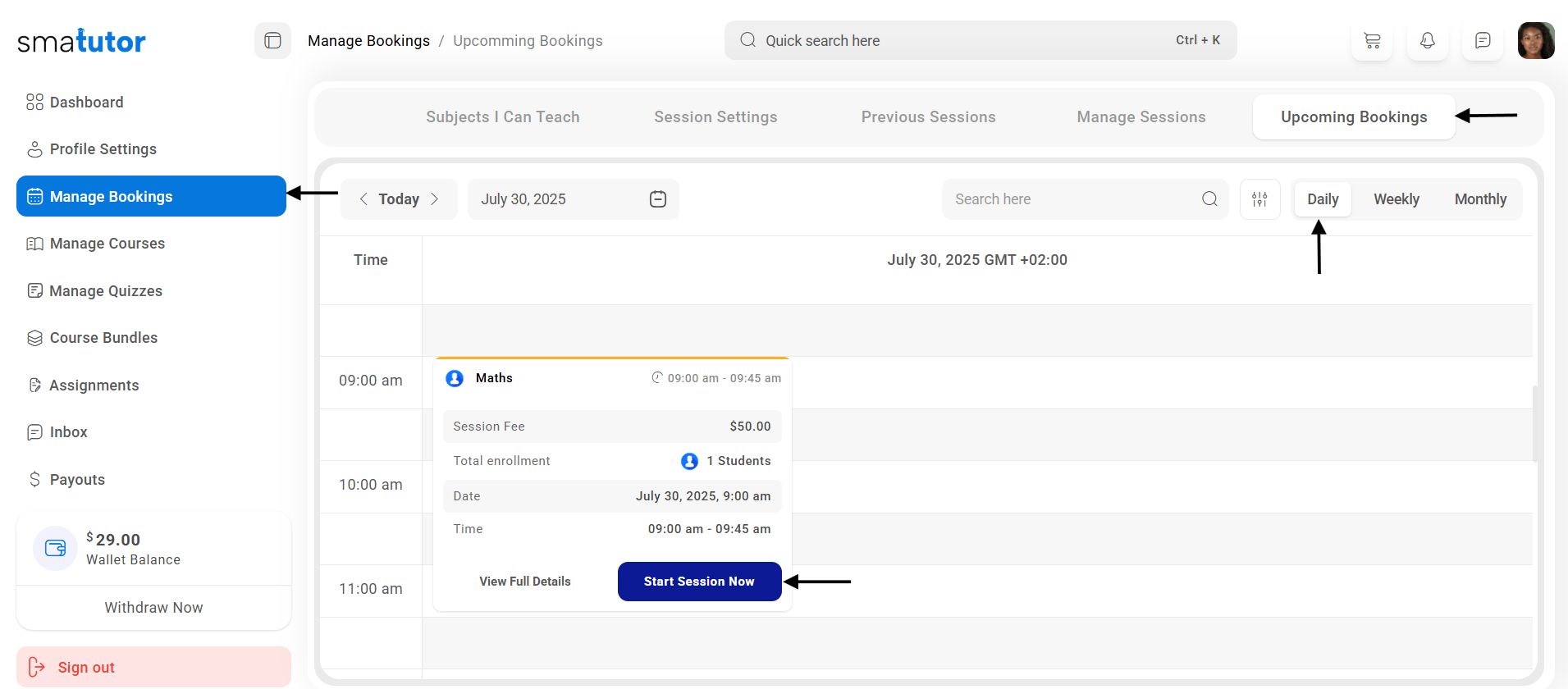Image resolution: width=1568 pixels, height=689 pixels.
Task: Focus the Quick search here field
Action: [x=960, y=40]
